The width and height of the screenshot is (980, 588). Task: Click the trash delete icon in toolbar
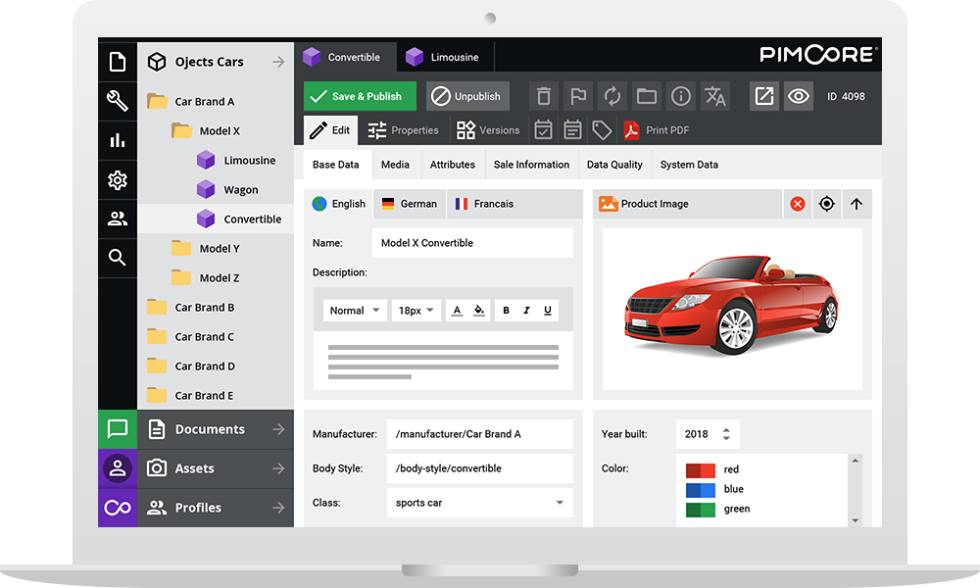point(543,96)
